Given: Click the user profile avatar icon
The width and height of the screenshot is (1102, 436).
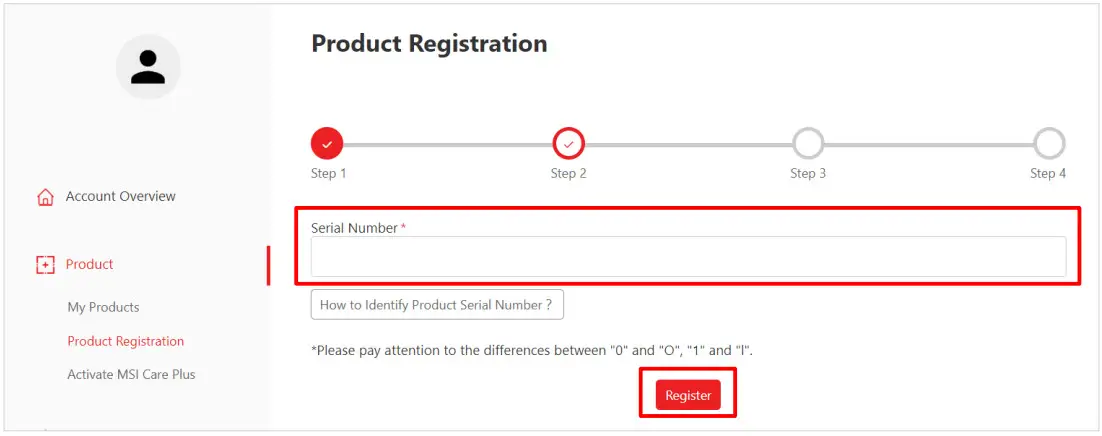Looking at the screenshot, I should click(x=148, y=67).
